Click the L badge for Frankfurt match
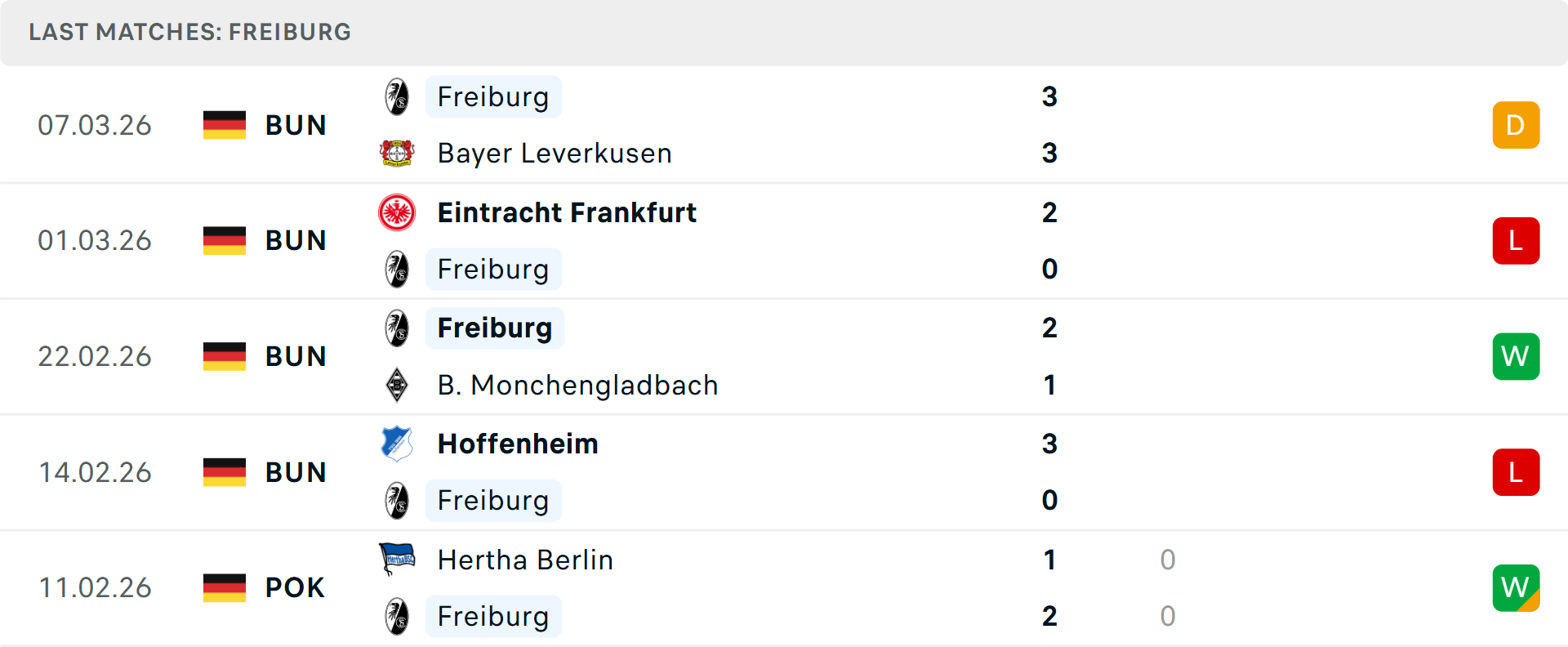 pyautogui.click(x=1516, y=241)
